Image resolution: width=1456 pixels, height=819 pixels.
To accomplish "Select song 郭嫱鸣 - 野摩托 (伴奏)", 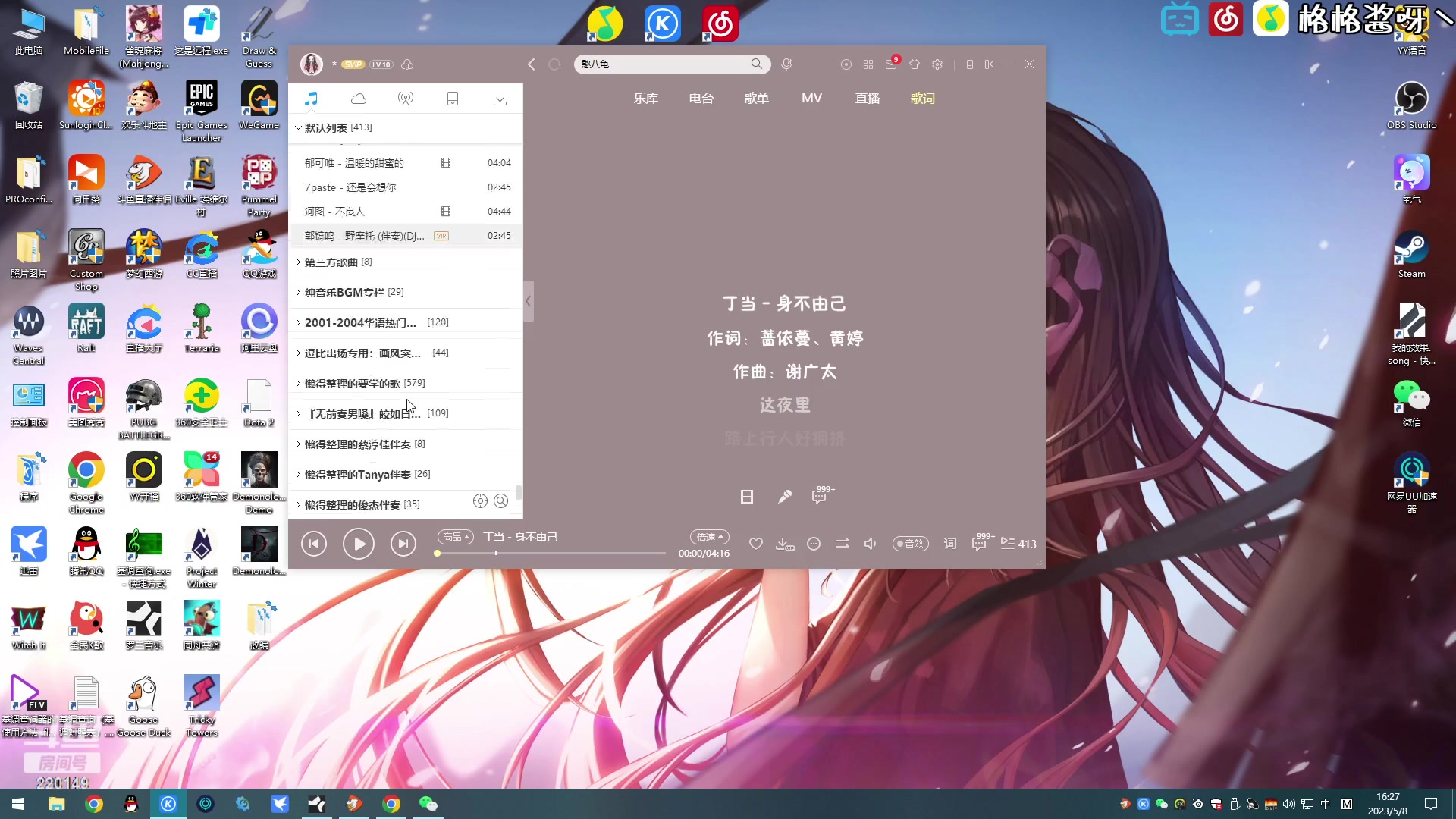I will tap(406, 236).
